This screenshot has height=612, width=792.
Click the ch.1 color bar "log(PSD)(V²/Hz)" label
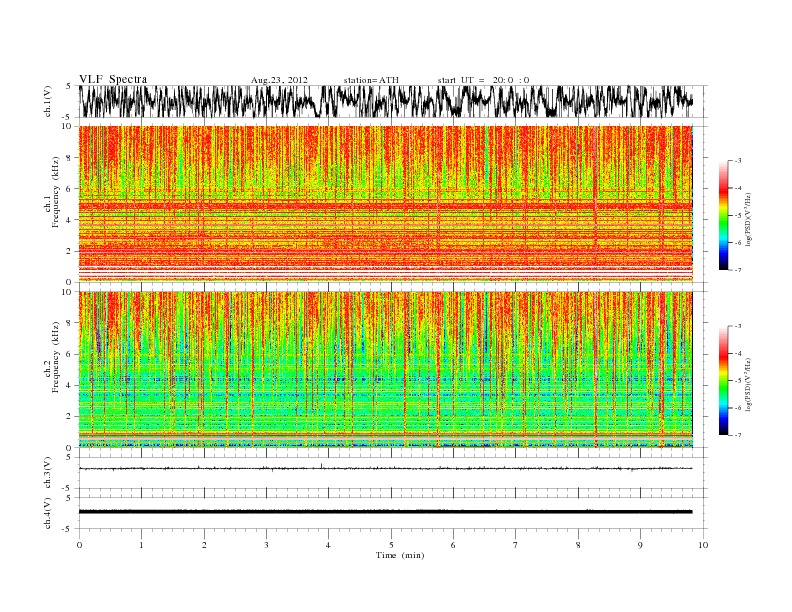(748, 218)
